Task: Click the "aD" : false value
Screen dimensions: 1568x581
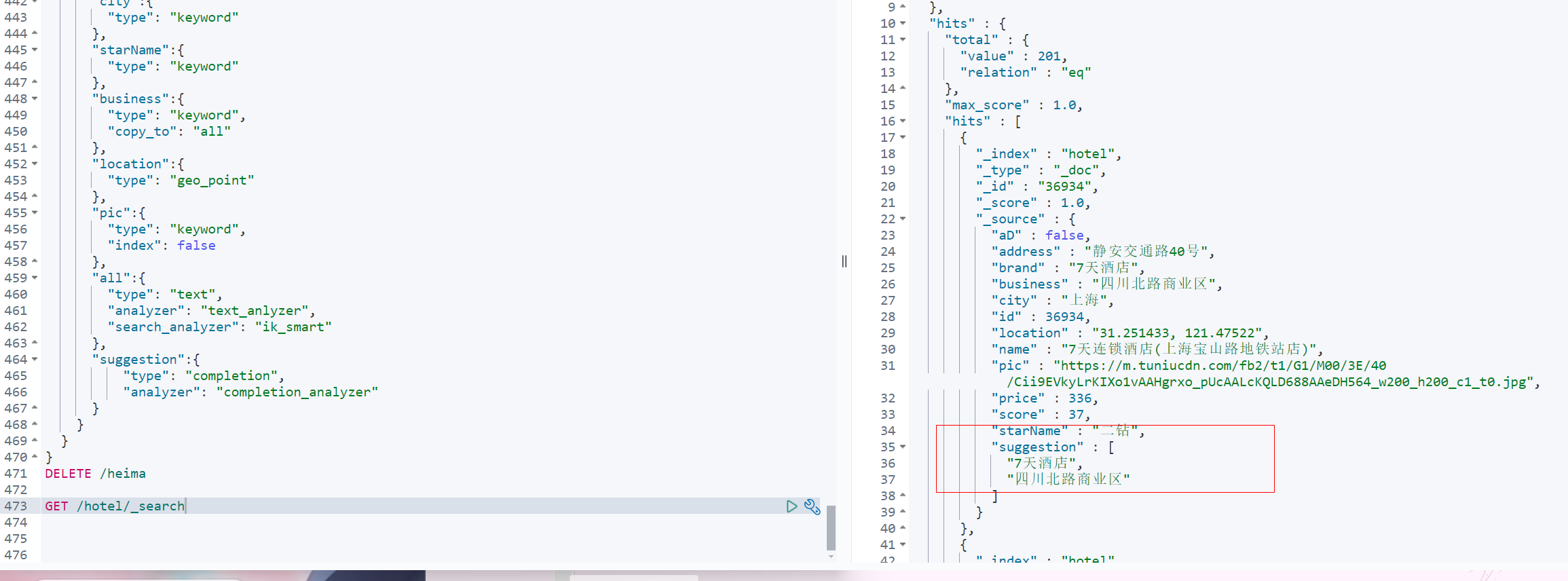Action: (1064, 236)
